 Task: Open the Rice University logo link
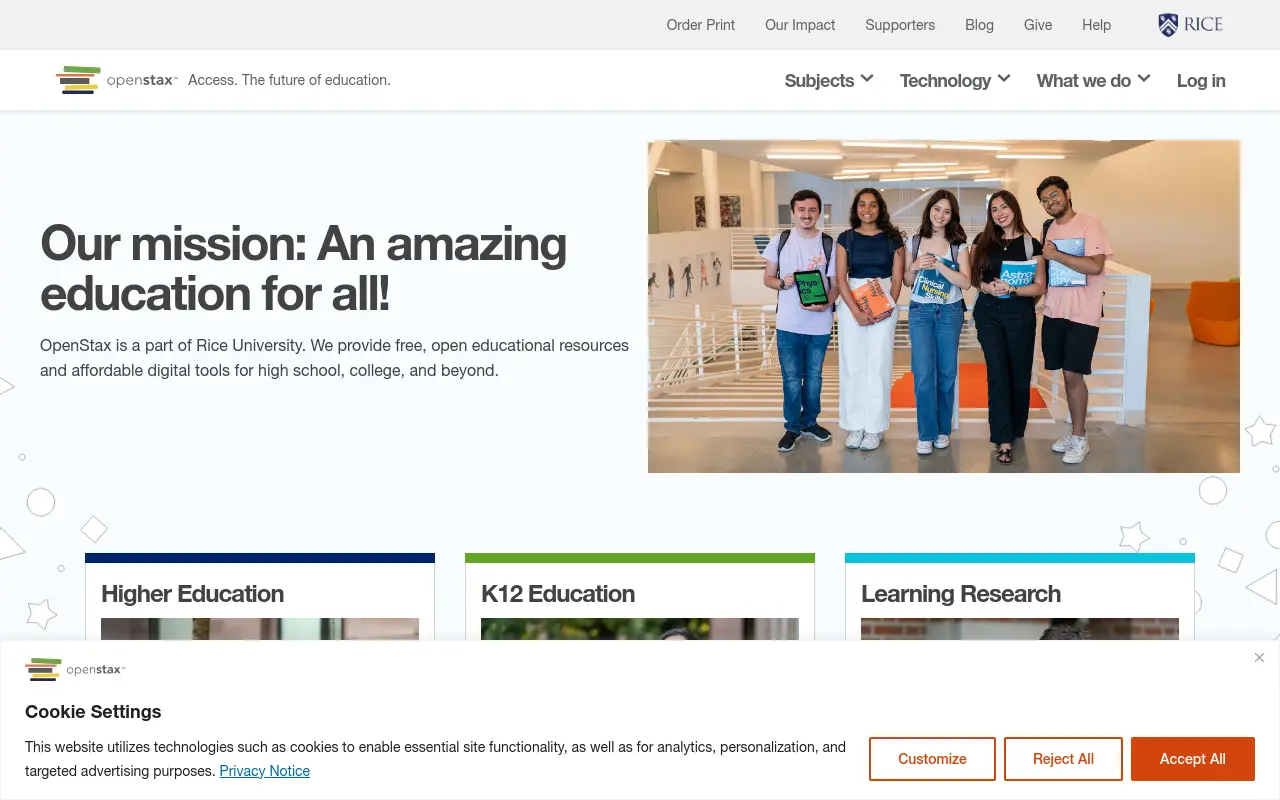coord(1190,25)
